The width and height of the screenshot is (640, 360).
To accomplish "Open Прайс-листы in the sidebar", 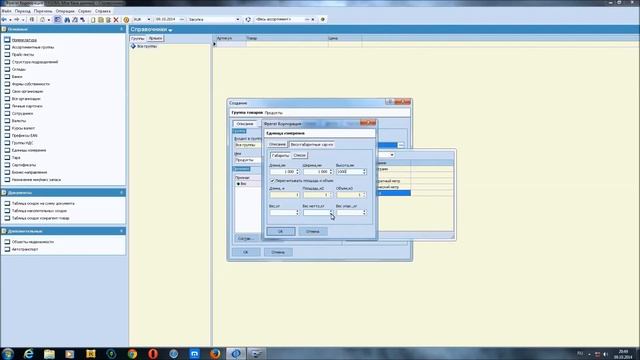I will (23, 55).
